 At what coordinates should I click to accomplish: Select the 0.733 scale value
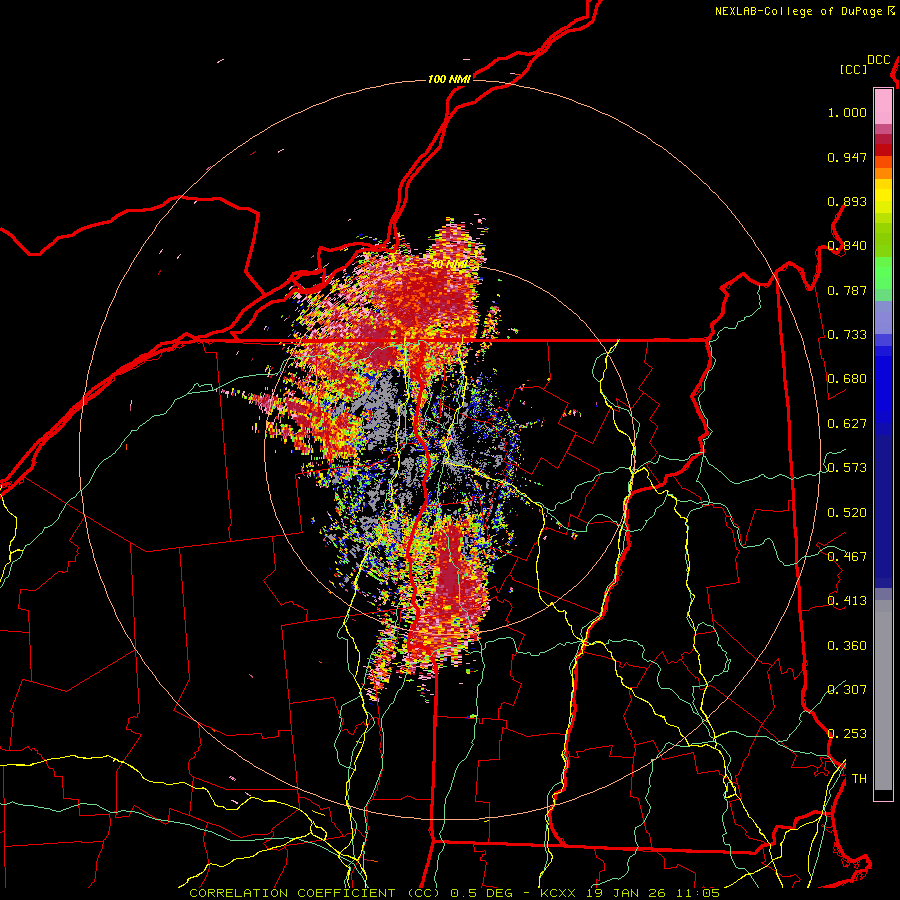[x=847, y=335]
